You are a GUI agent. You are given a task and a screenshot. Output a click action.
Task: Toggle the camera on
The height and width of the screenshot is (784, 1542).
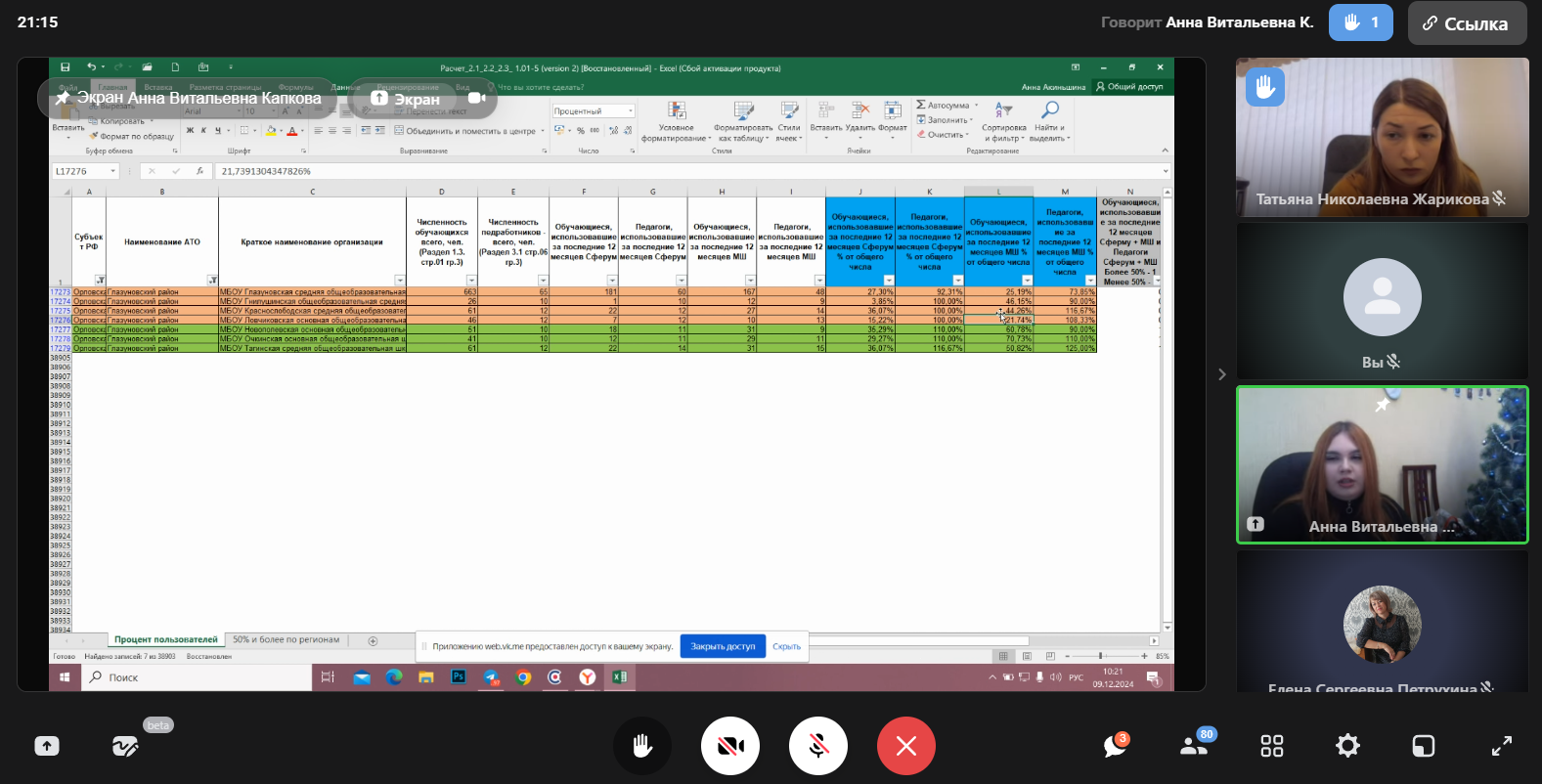click(x=730, y=746)
